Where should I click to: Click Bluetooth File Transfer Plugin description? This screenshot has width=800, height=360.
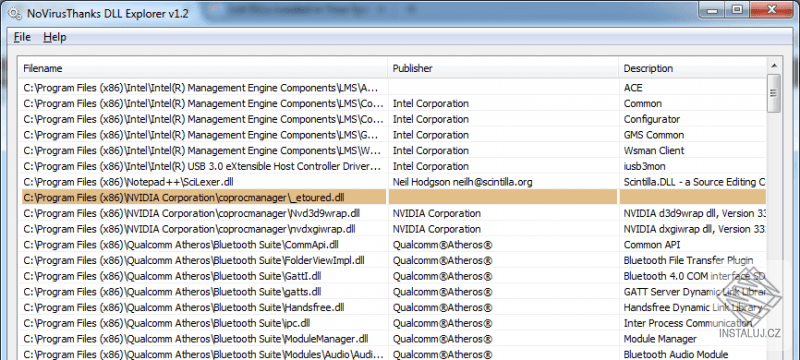point(688,261)
